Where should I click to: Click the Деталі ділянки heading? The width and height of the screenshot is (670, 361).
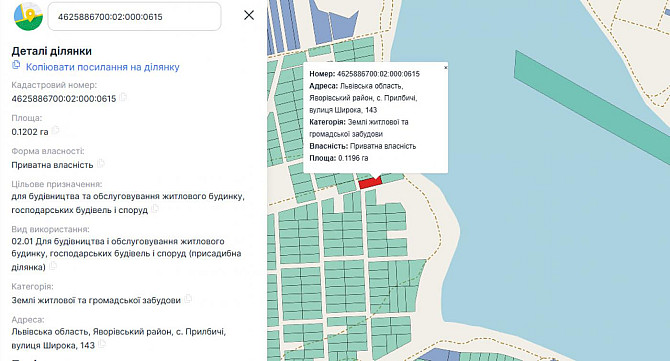click(52, 51)
